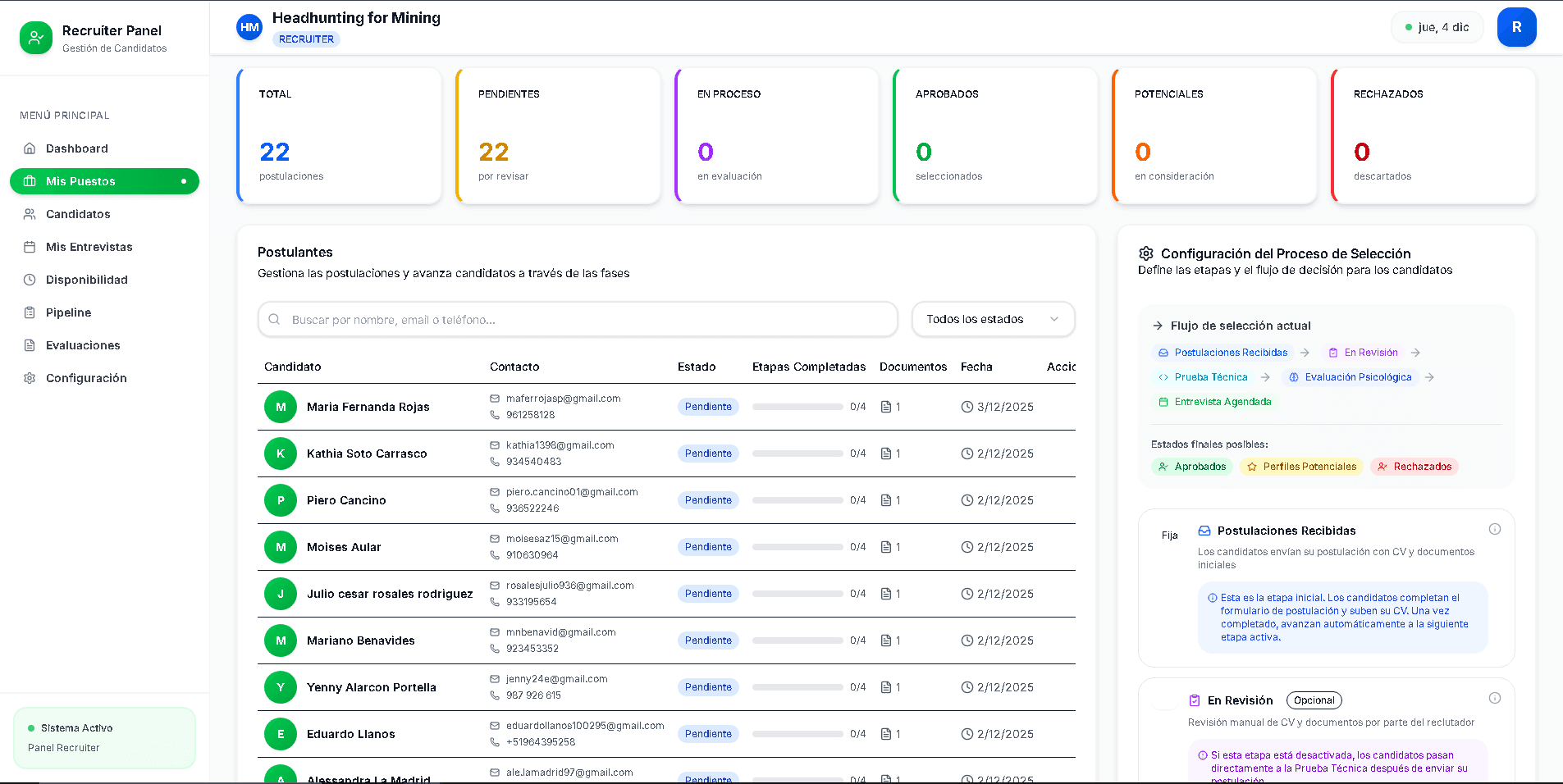Screen dimensions: 1563x784
Task: Go to Pipeline in the main menu
Action: (68, 312)
